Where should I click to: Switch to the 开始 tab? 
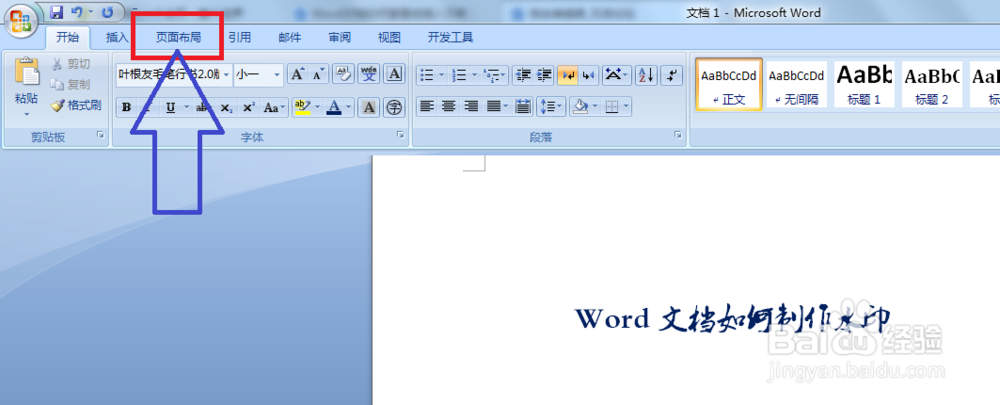pos(68,37)
